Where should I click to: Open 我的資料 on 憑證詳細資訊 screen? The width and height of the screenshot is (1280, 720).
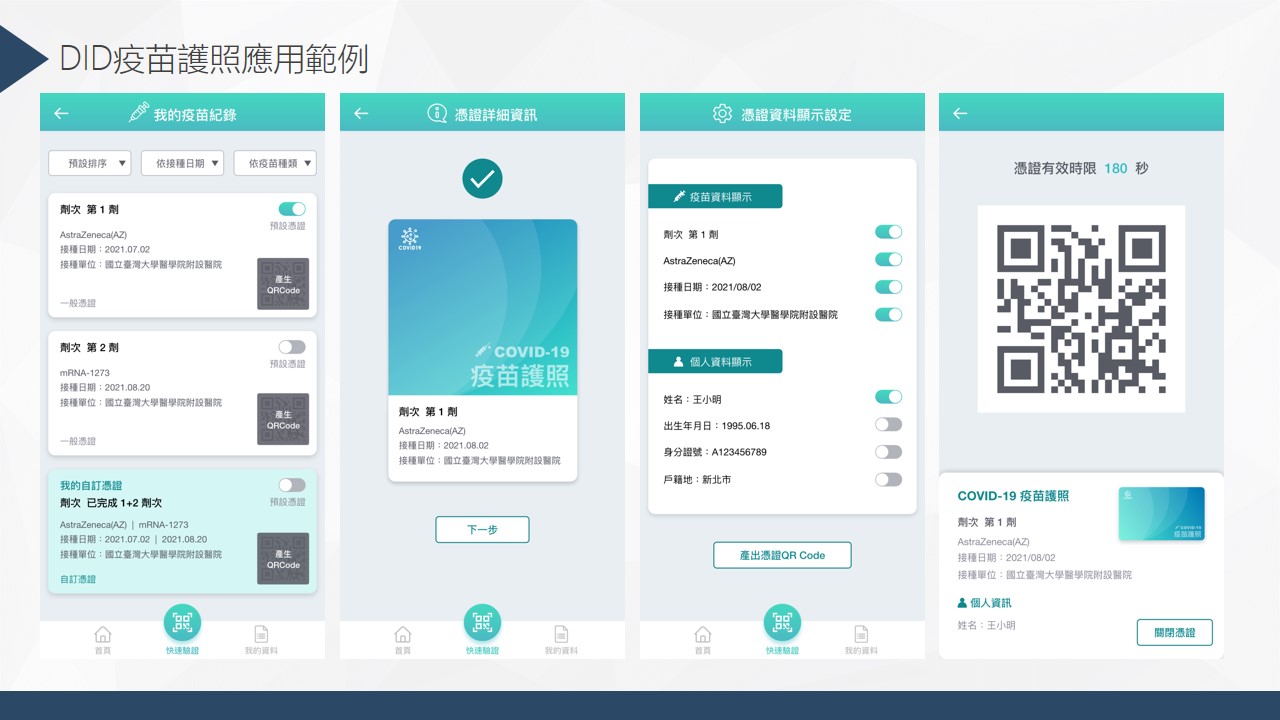click(x=561, y=640)
